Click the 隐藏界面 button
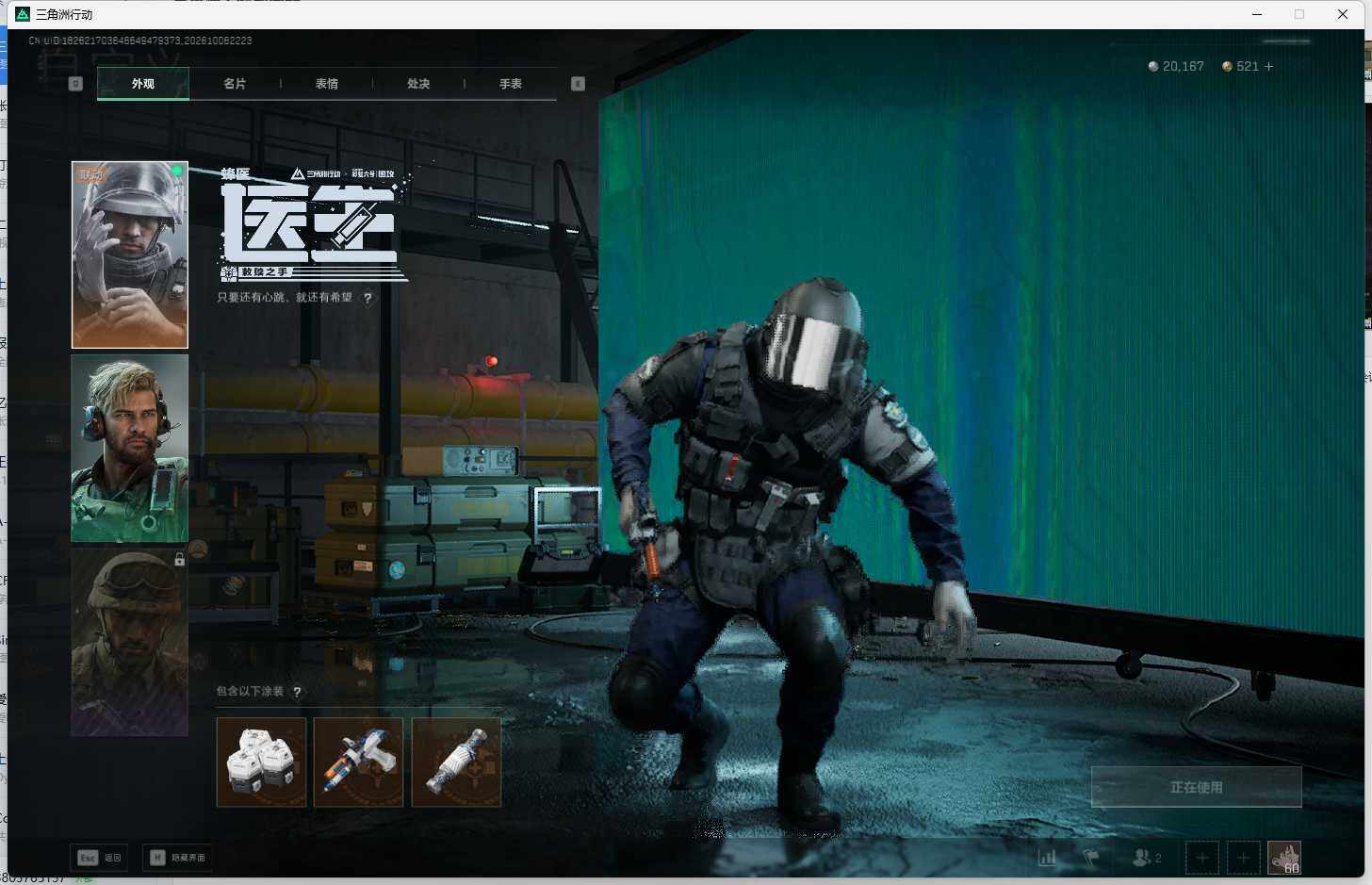1372x885 pixels. [x=178, y=858]
